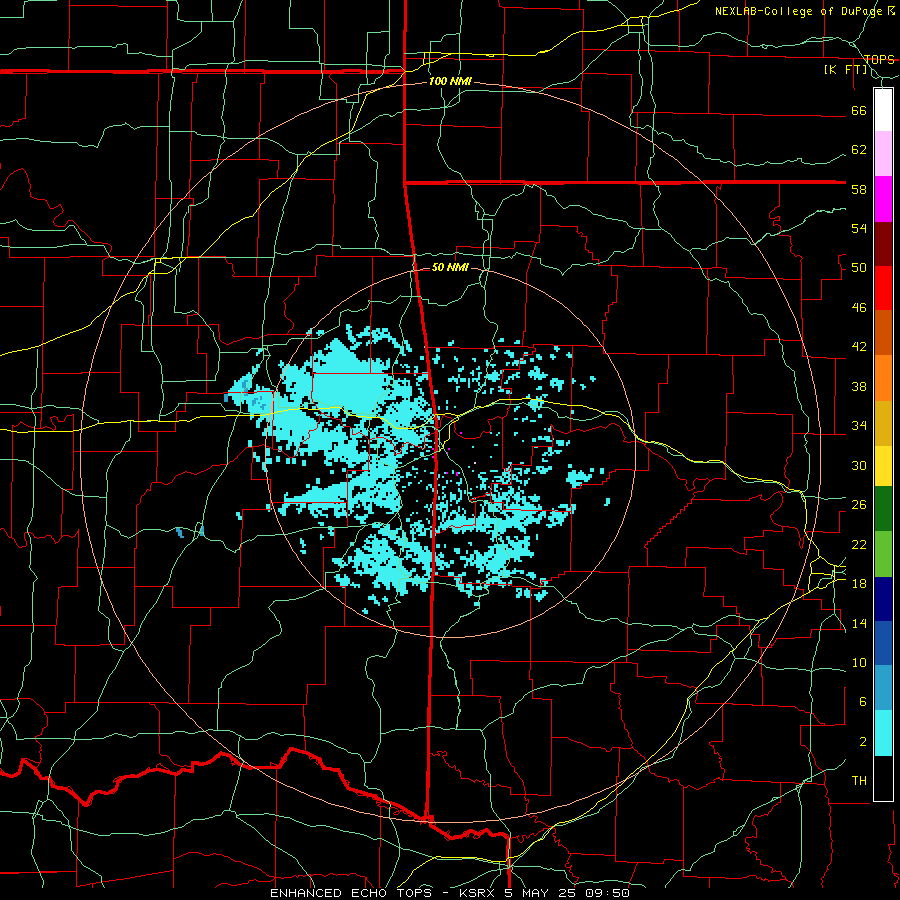Pick the bright yellow legend swatch
Viewport: 900px width, 900px height.
pos(883,466)
